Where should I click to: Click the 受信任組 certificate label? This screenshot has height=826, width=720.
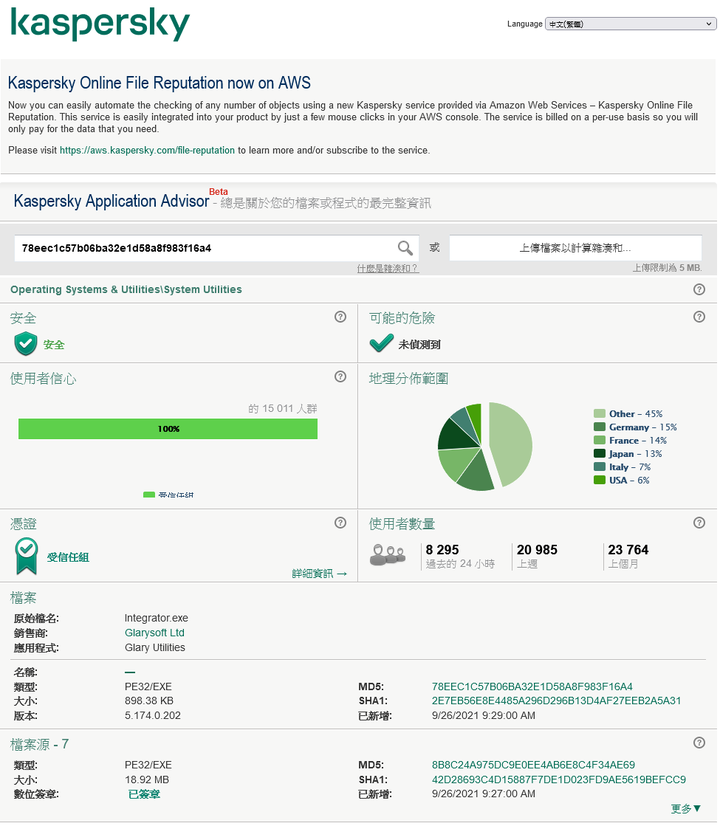tap(68, 557)
